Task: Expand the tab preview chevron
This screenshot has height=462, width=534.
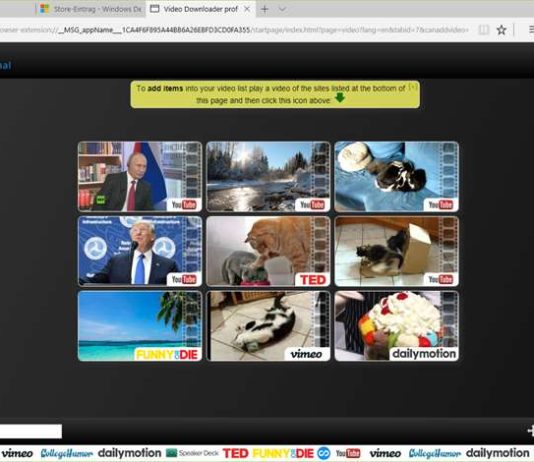Action: click(x=282, y=9)
